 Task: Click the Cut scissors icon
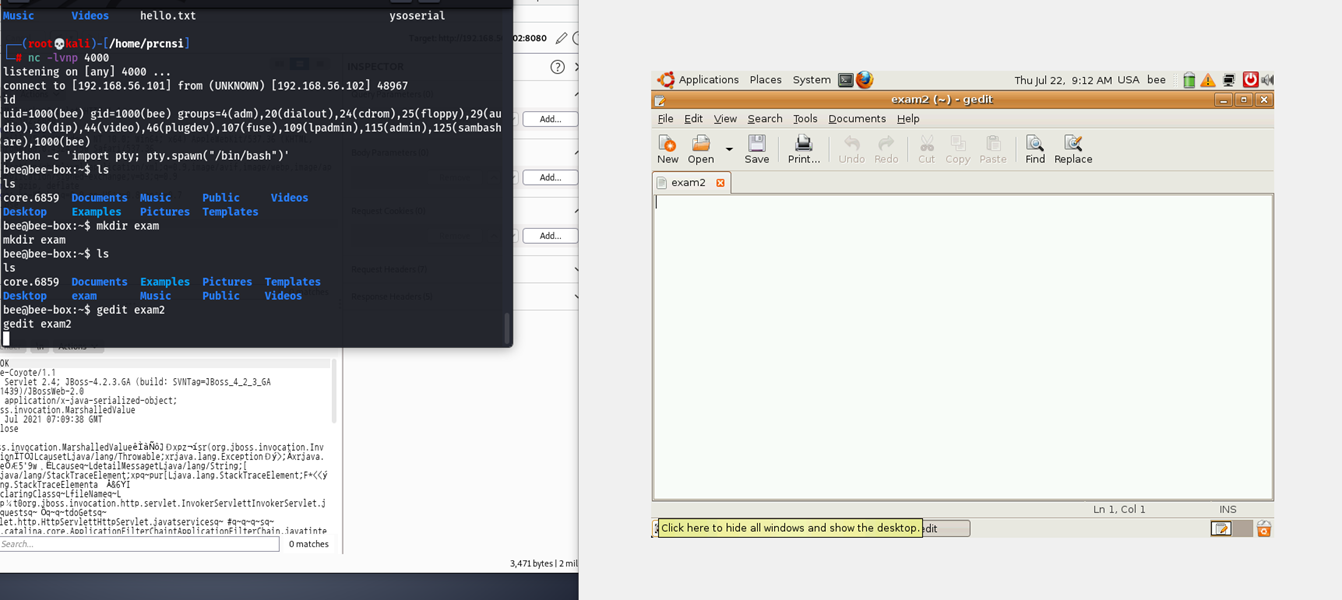click(x=926, y=149)
